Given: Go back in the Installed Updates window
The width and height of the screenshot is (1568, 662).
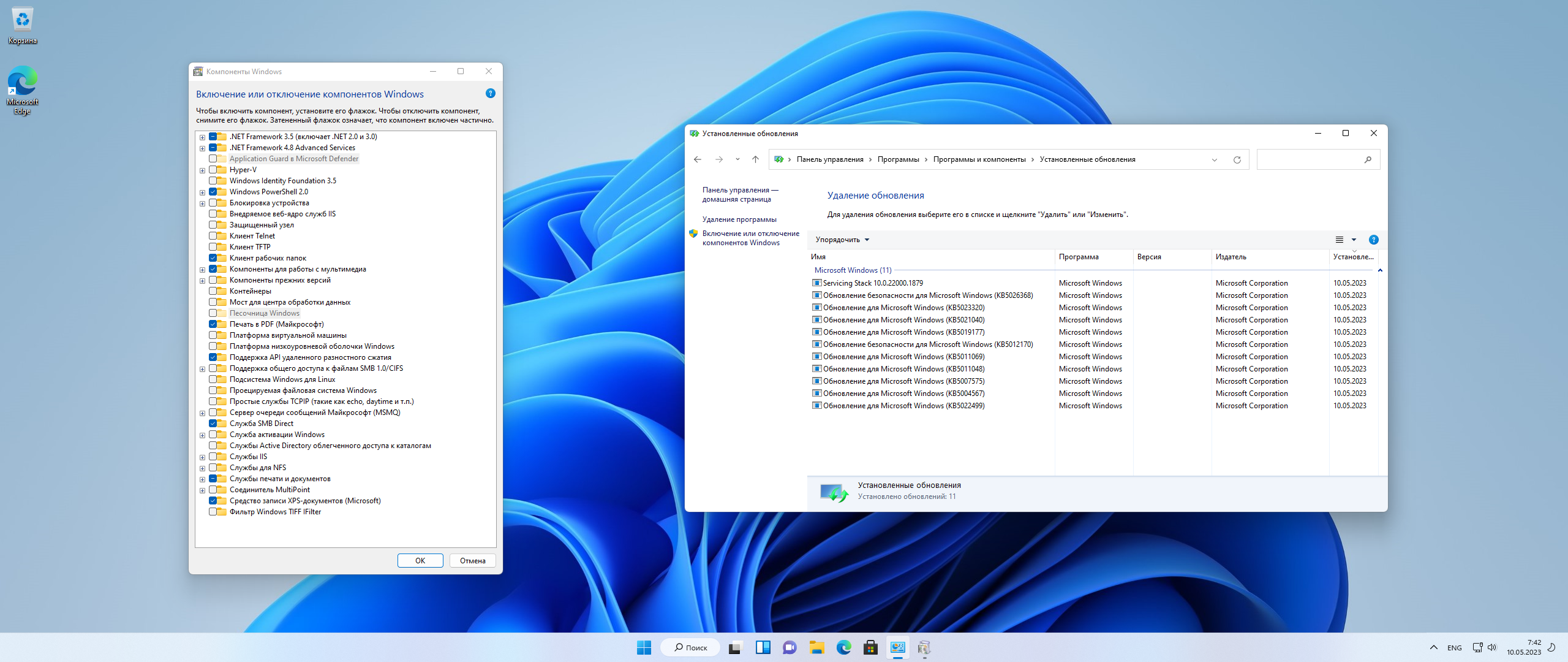Looking at the screenshot, I should coord(697,159).
